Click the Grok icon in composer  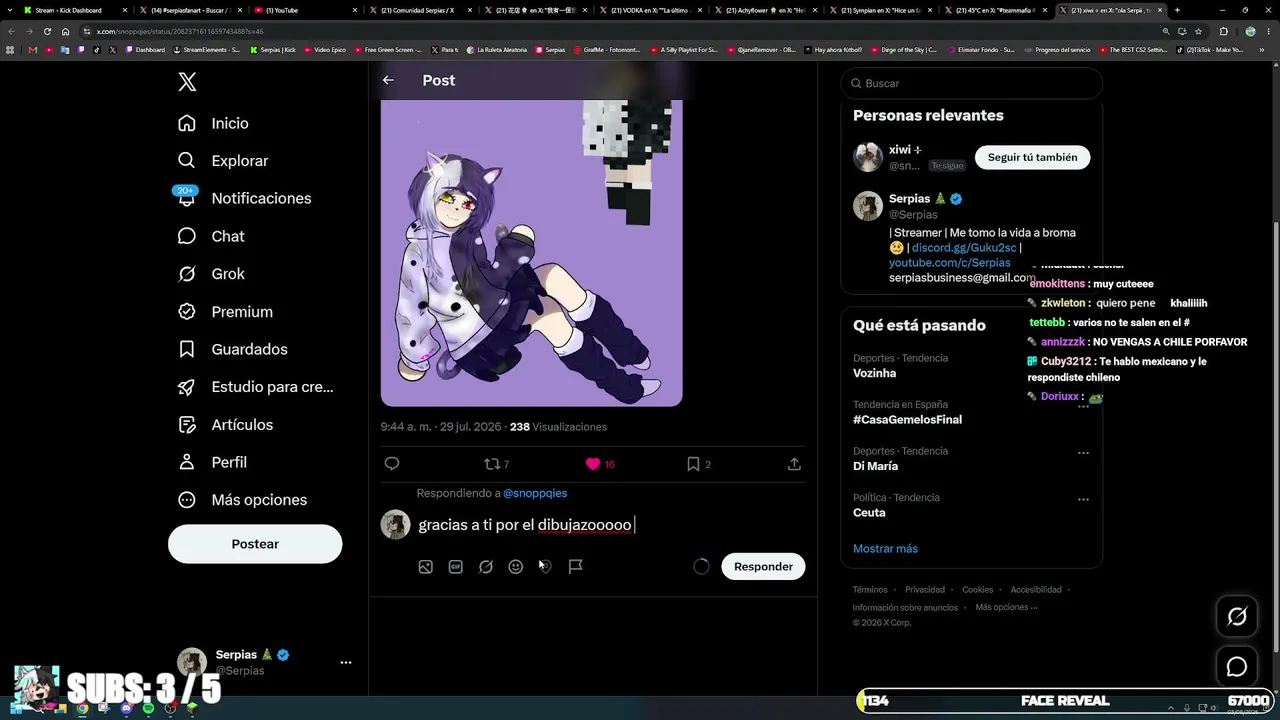(486, 567)
